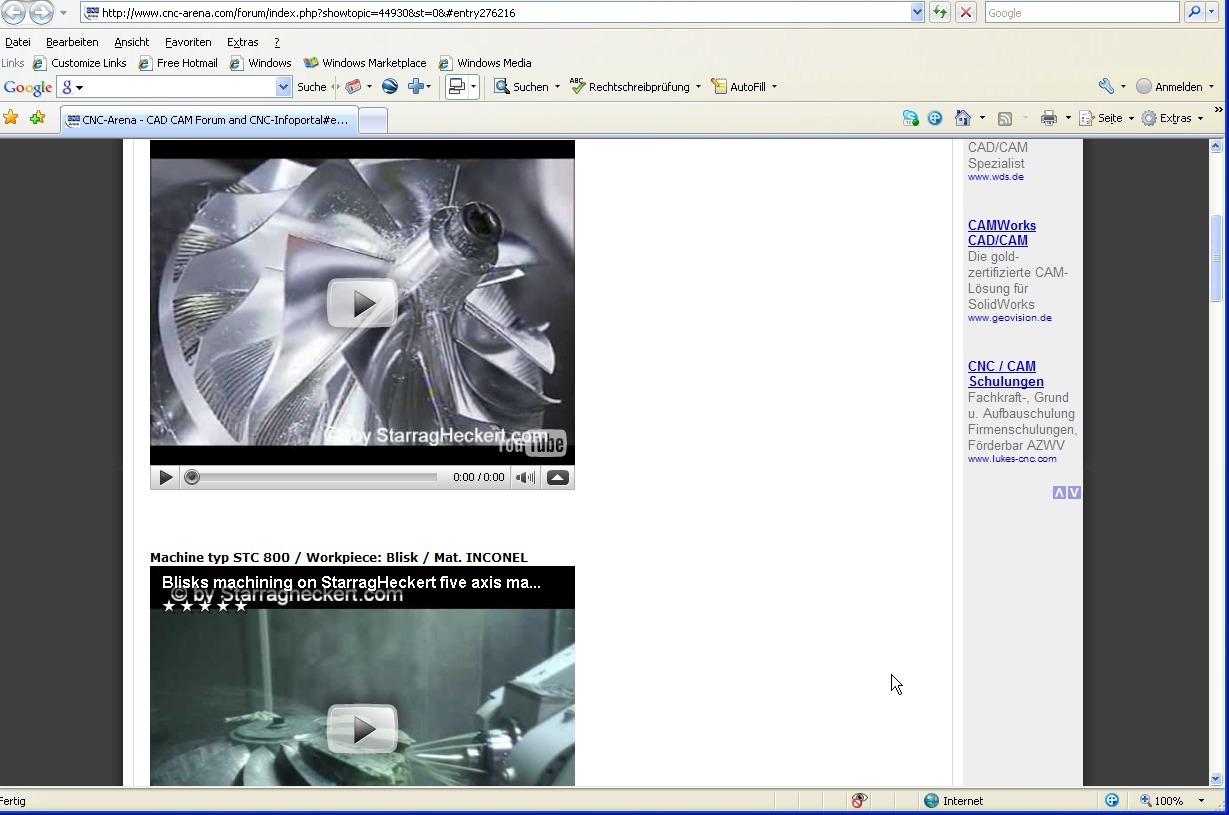
Task: Open the www.wds.de link
Action: [996, 177]
